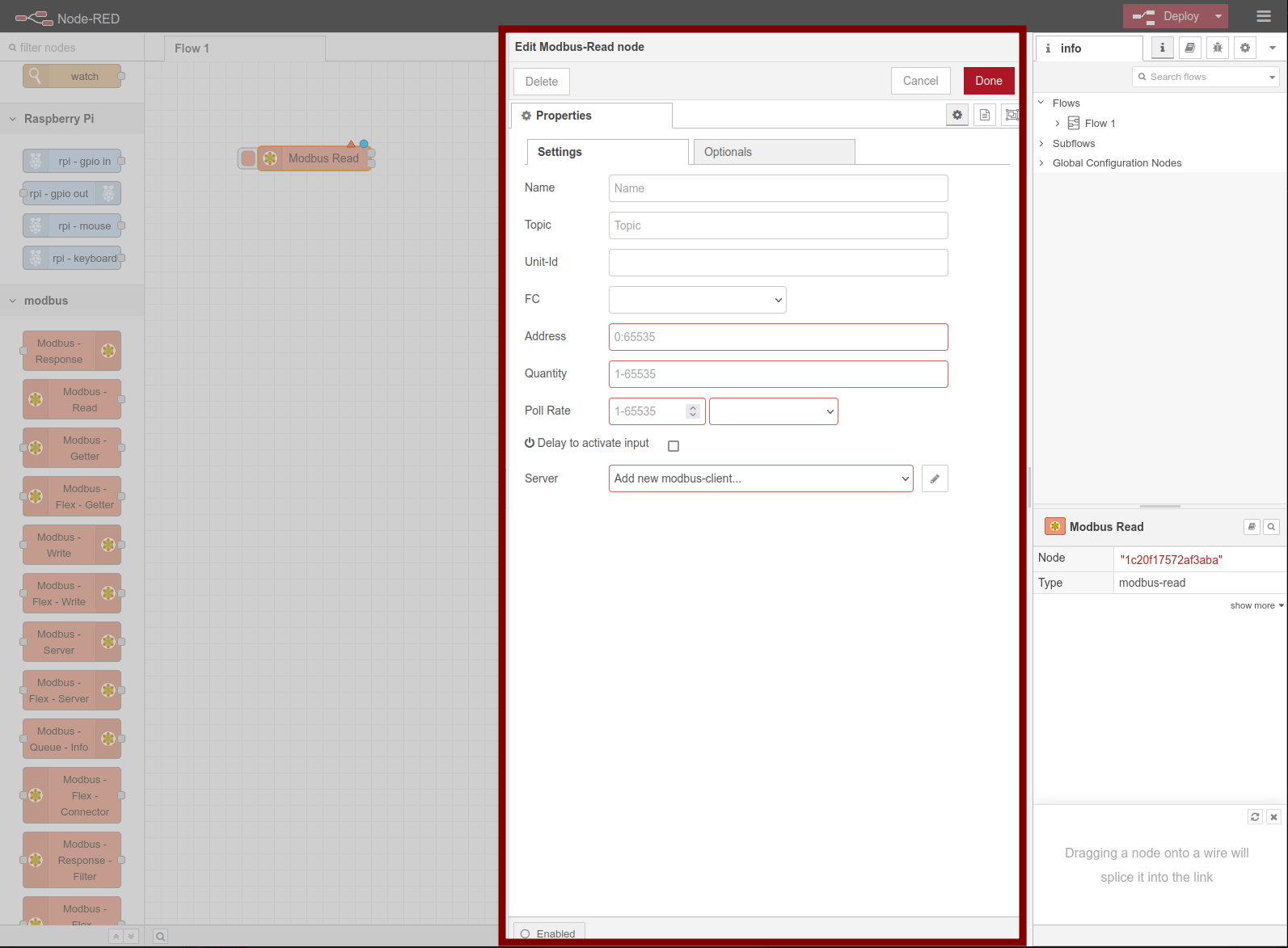This screenshot has width=1288, height=948.
Task: Click the Done button
Action: (x=988, y=81)
